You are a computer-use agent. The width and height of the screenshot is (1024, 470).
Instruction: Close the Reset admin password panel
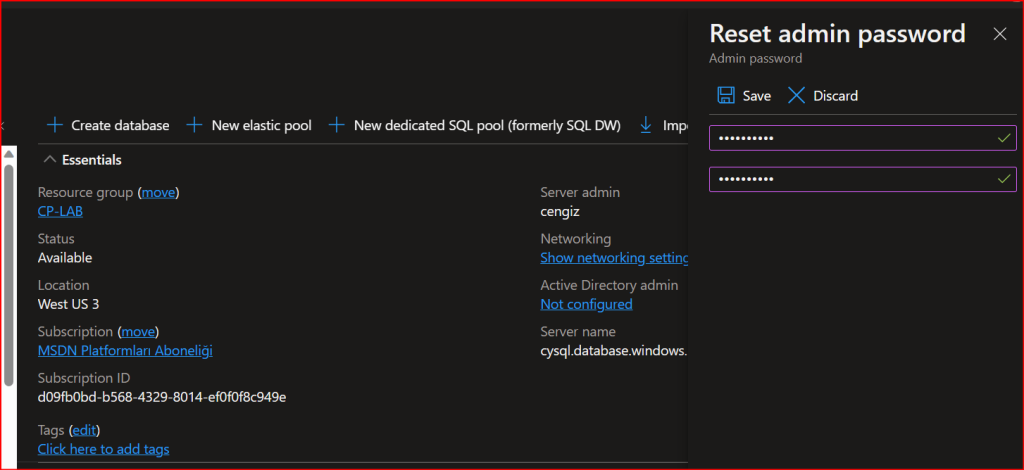(x=999, y=34)
